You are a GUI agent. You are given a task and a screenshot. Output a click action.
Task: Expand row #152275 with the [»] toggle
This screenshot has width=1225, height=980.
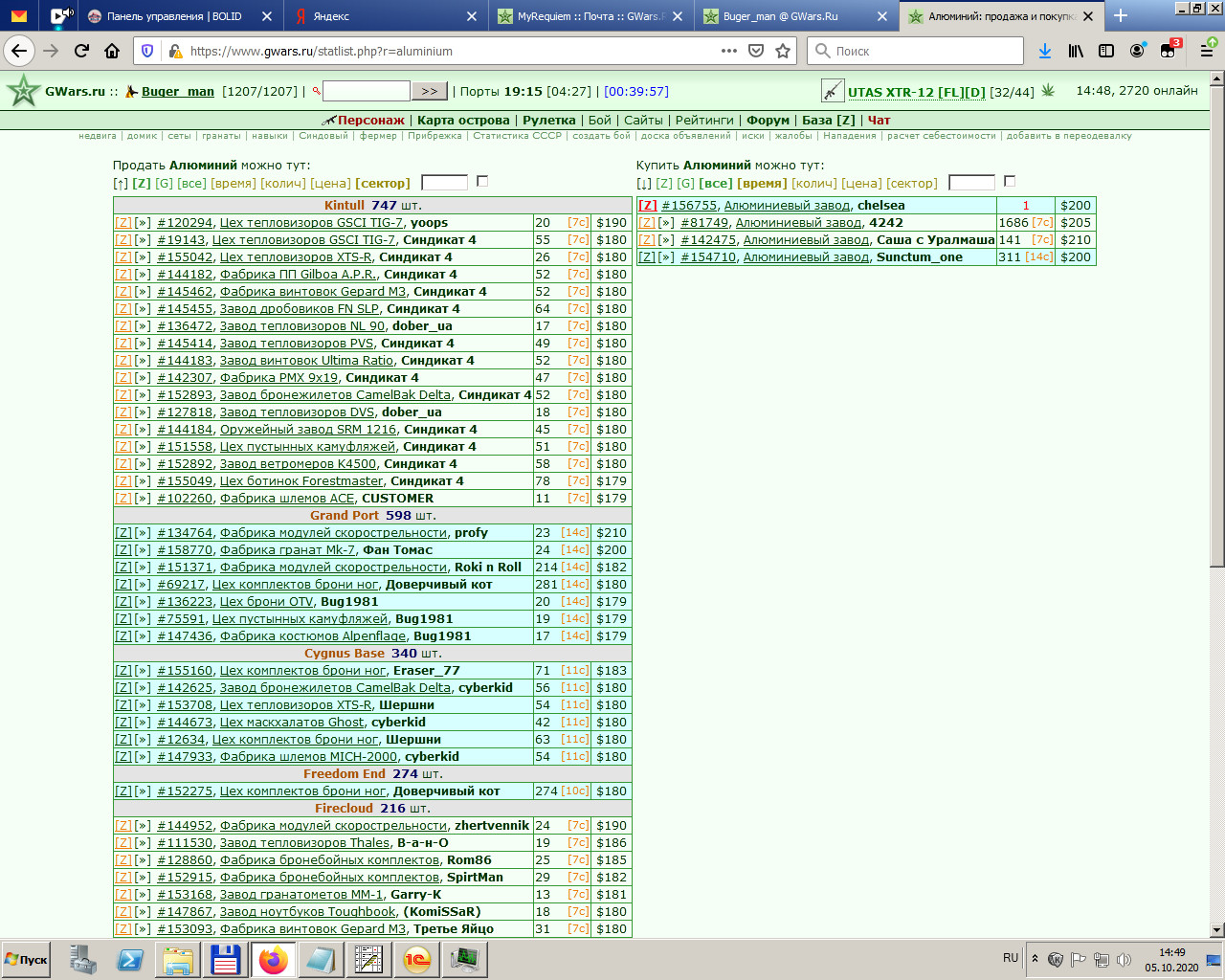point(143,791)
